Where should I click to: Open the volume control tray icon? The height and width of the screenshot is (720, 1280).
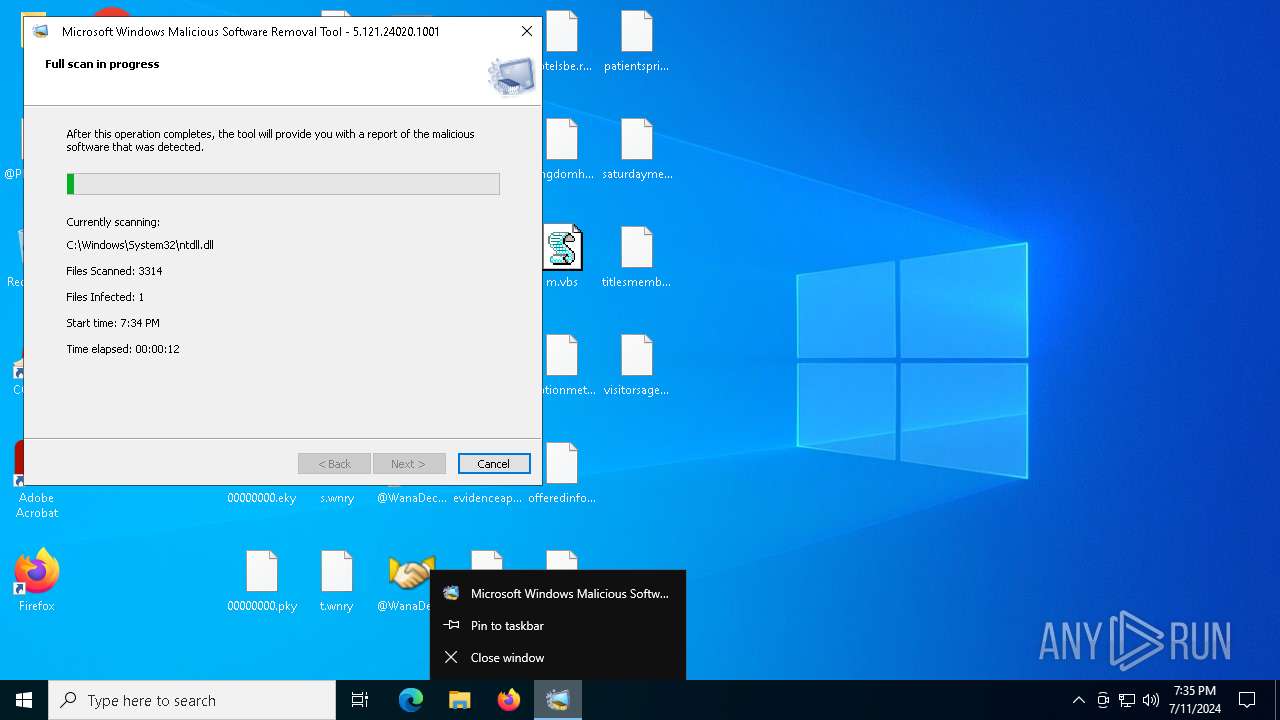[1151, 700]
